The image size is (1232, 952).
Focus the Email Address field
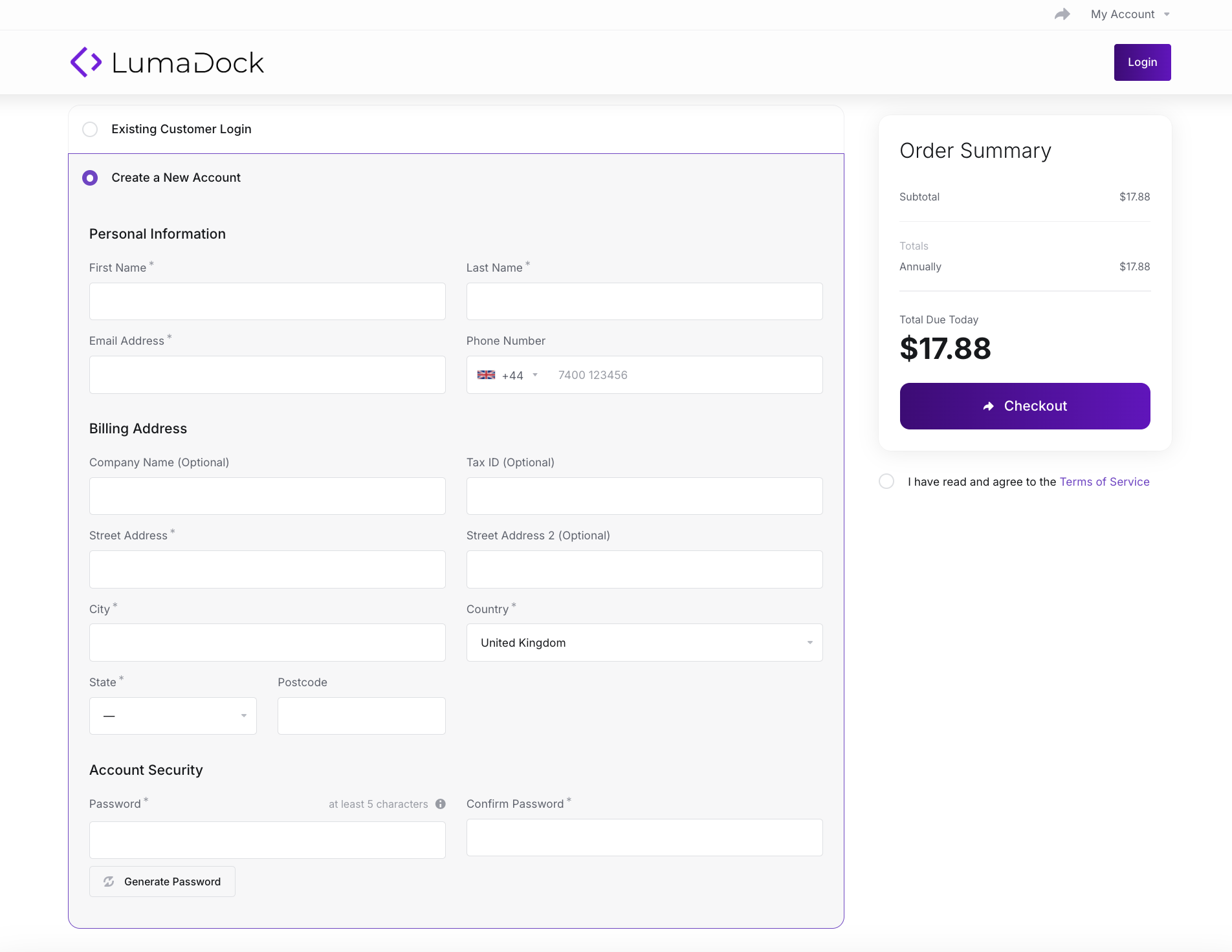point(267,374)
